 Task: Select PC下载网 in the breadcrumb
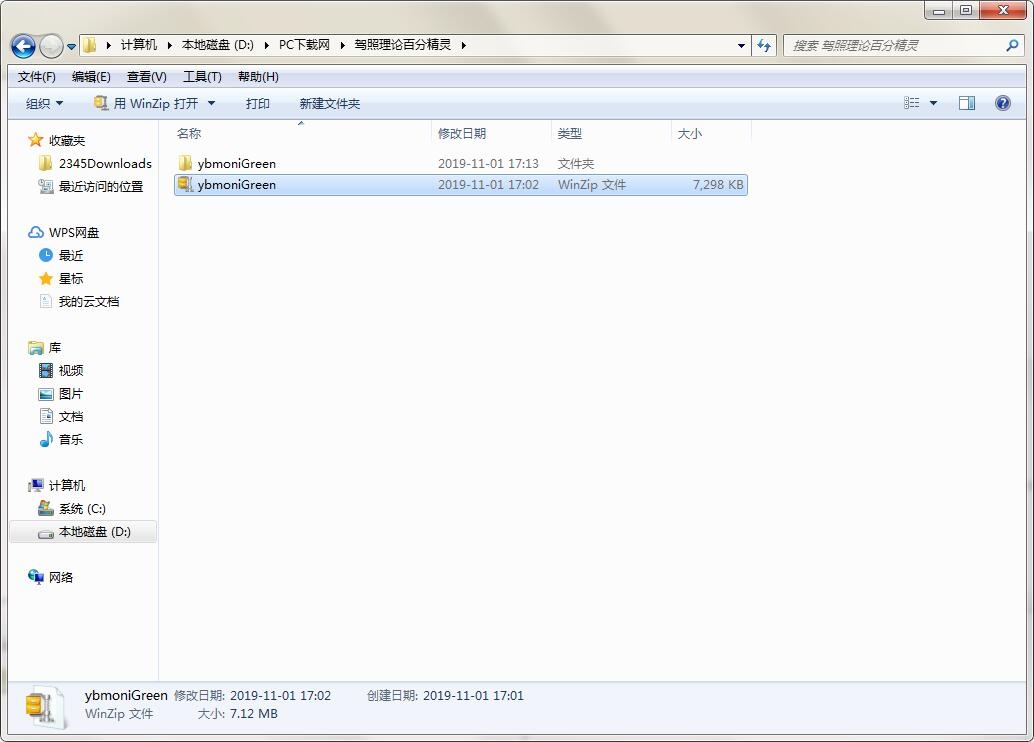(x=304, y=45)
